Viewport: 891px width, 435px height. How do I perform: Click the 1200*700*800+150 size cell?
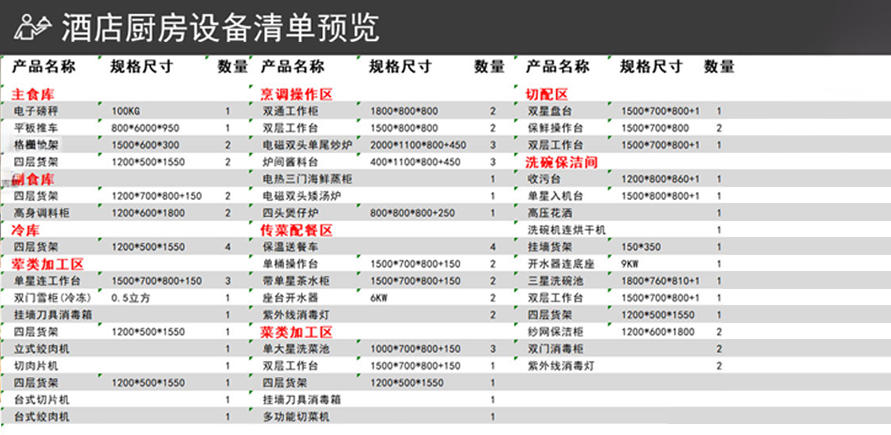157,196
